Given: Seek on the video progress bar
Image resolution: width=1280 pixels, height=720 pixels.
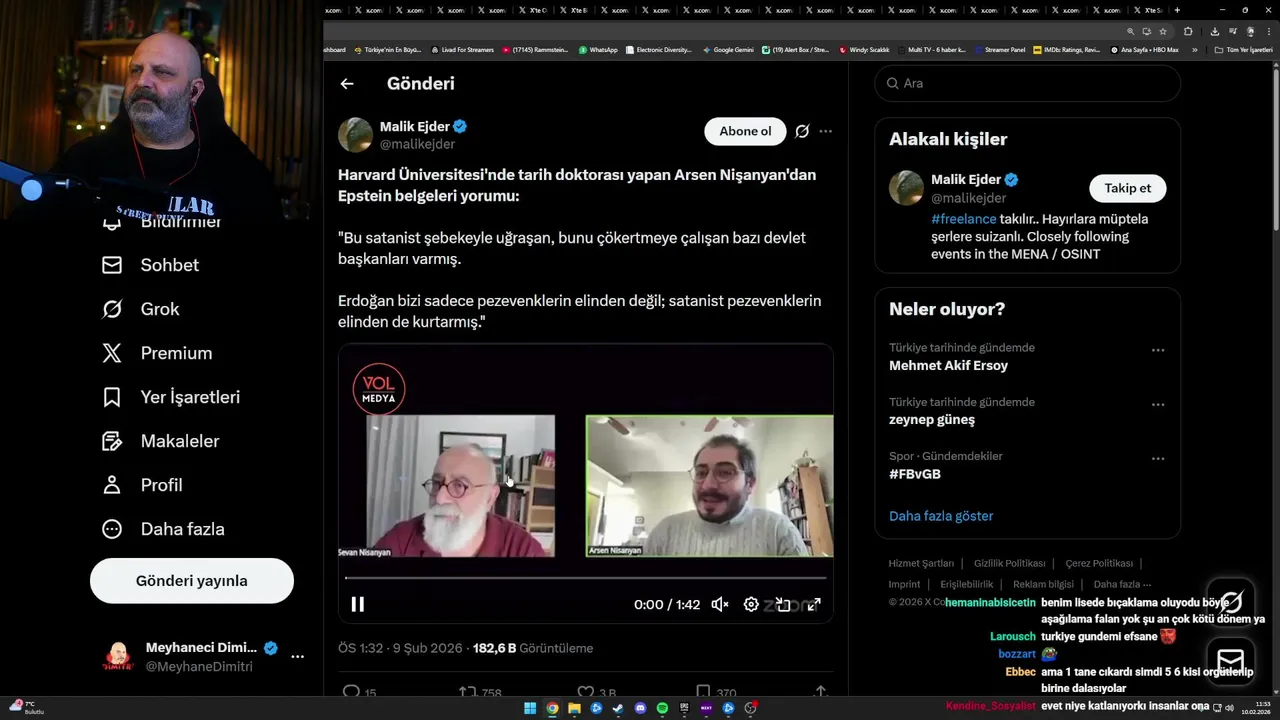Looking at the screenshot, I should click(x=586, y=578).
